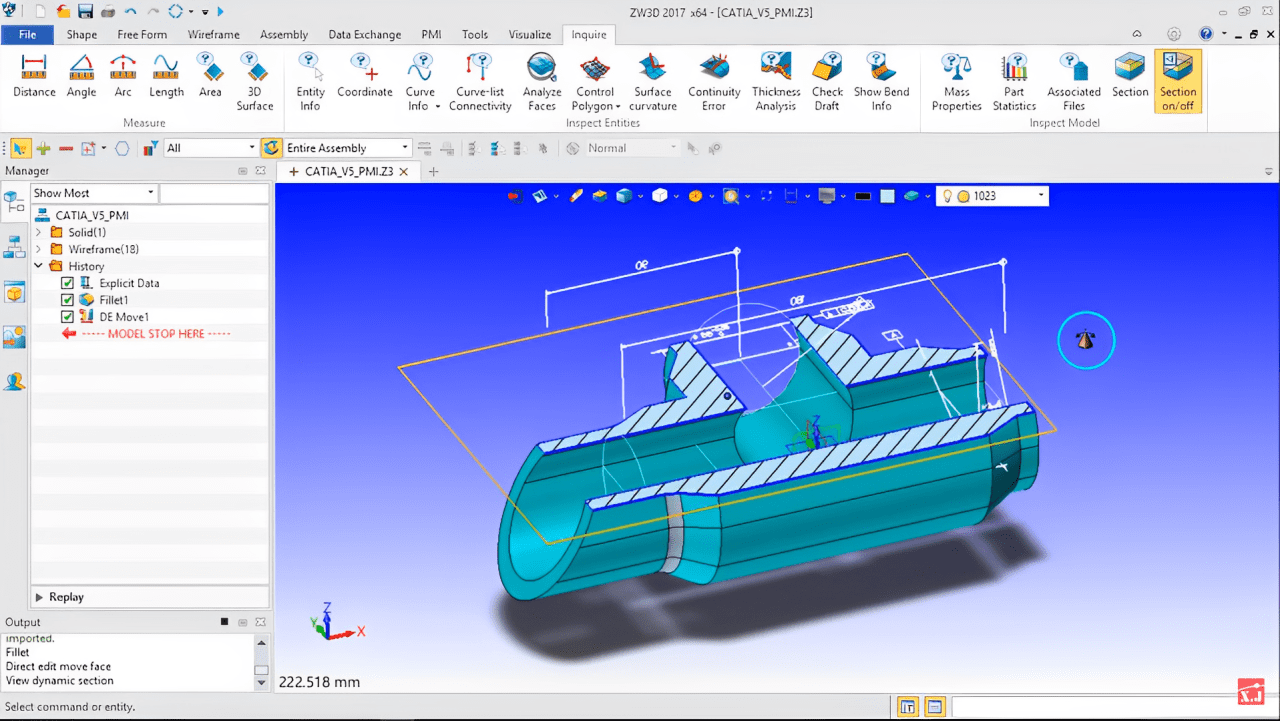Launch the Thickness Analysis tool
The height and width of the screenshot is (721, 1280).
775,81
